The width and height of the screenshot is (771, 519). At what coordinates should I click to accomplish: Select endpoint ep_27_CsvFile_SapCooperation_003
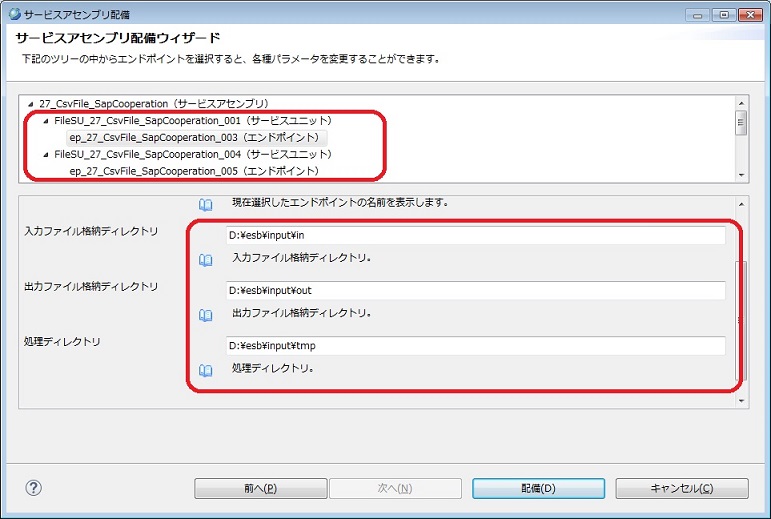[195, 138]
